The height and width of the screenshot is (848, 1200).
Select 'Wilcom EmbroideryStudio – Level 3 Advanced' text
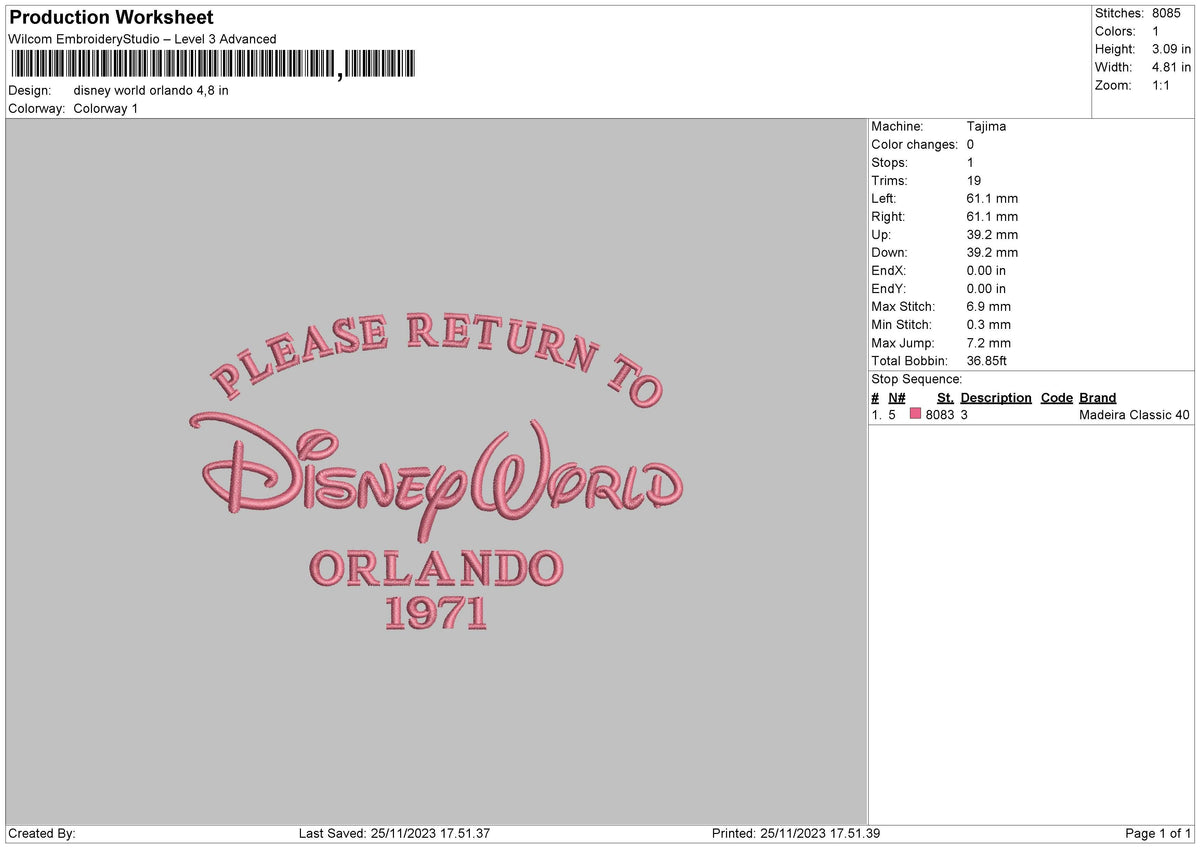pyautogui.click(x=142, y=39)
